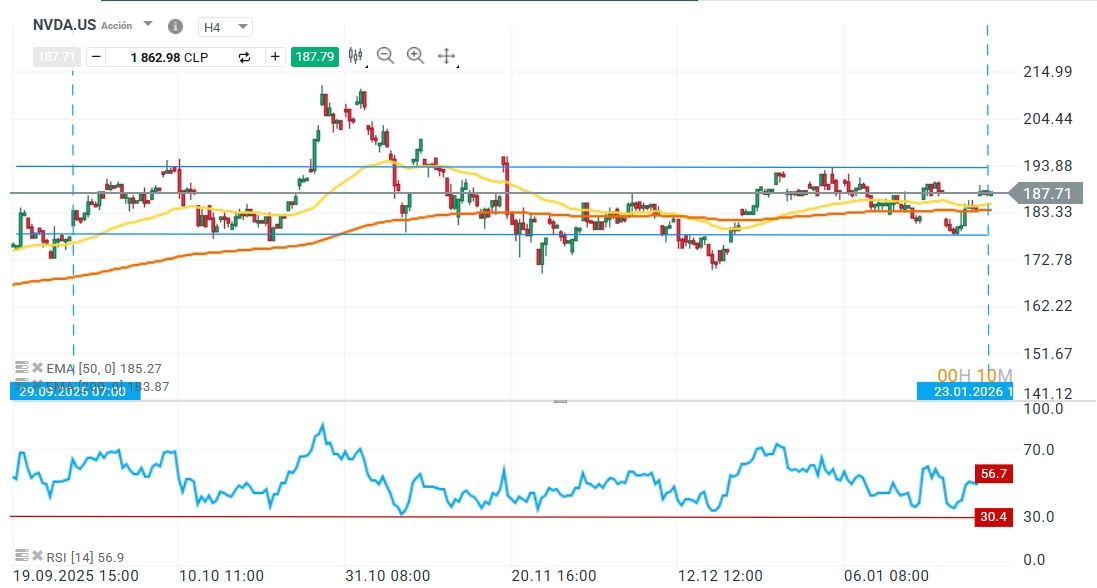The image size is (1097, 588).
Task: Click the RSI value tag 56.7
Action: coord(993,474)
